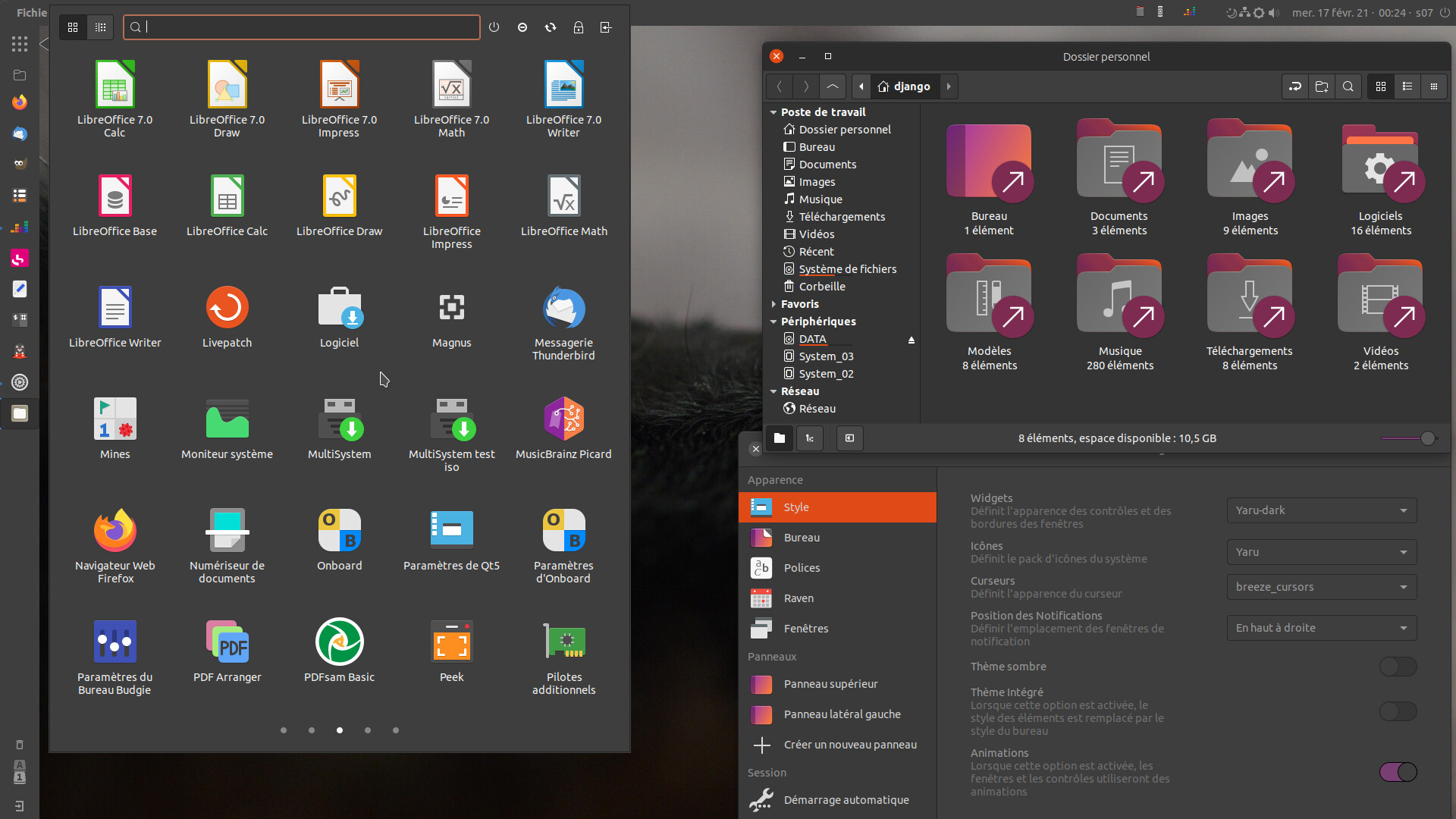Image resolution: width=1456 pixels, height=819 pixels.
Task: Click Créer un nouveau panneau
Action: coord(849,745)
